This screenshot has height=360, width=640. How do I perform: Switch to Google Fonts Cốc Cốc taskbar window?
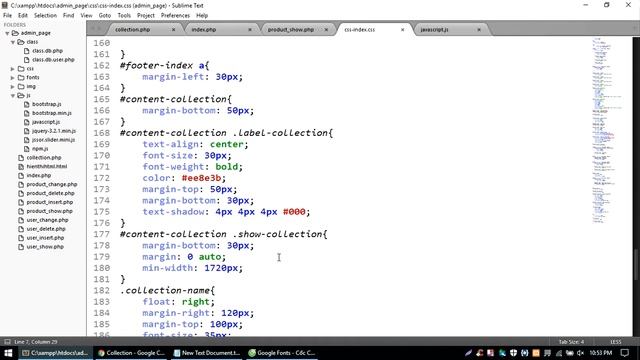pos(282,353)
